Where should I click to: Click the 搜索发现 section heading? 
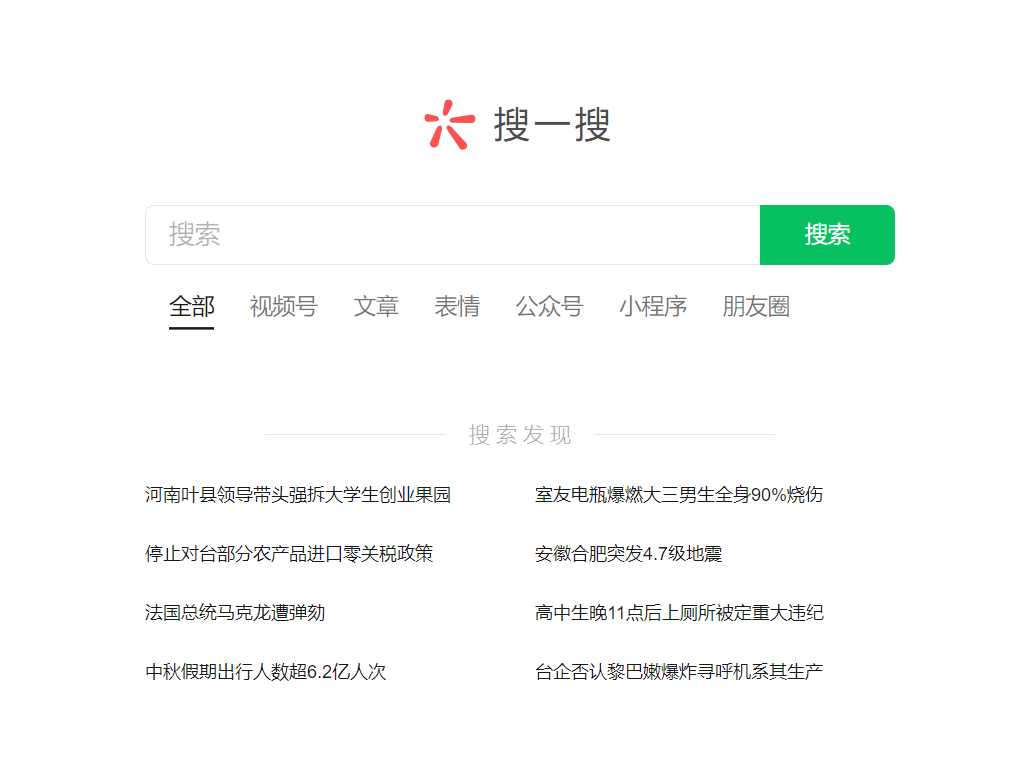tap(520, 435)
